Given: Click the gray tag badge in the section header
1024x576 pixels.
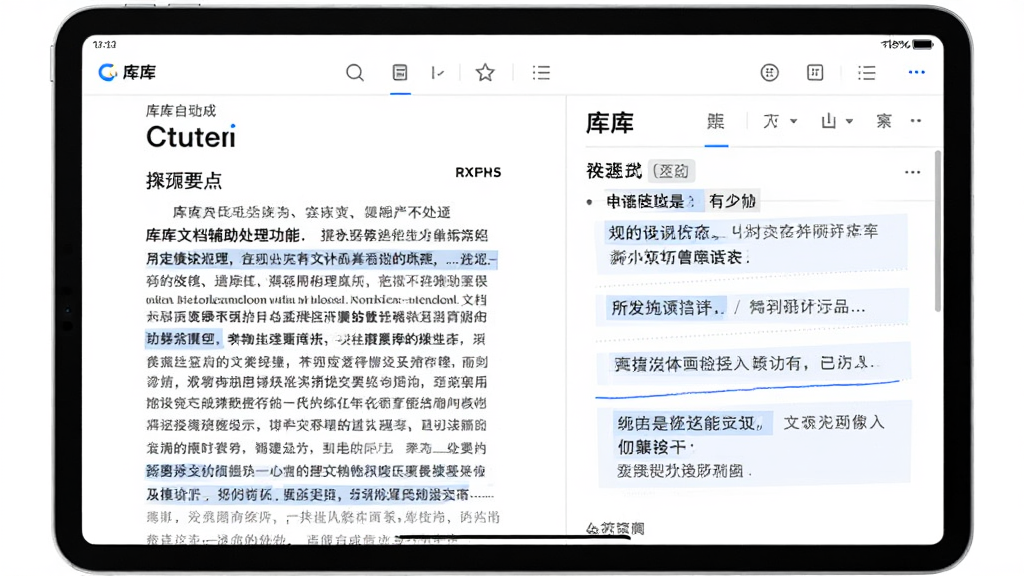Looking at the screenshot, I should pos(672,171).
